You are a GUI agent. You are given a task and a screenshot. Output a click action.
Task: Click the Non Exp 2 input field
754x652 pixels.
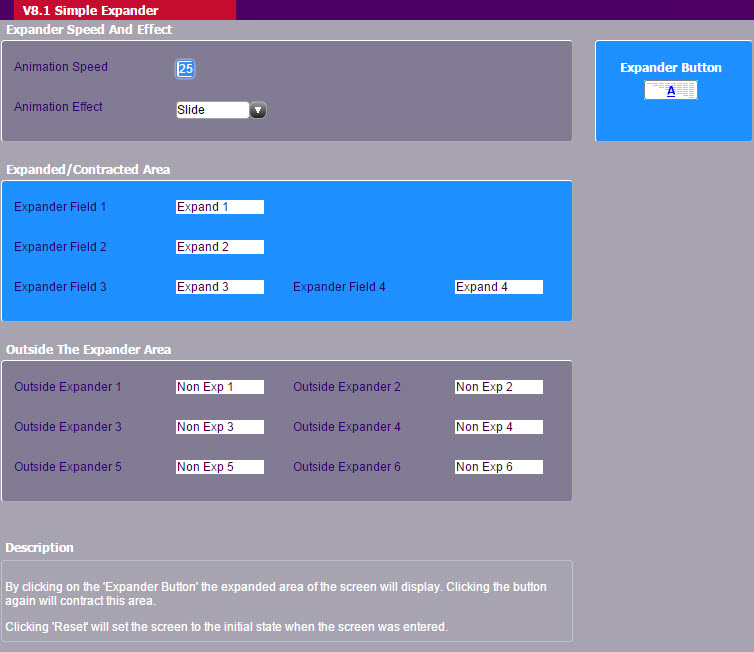pos(499,387)
